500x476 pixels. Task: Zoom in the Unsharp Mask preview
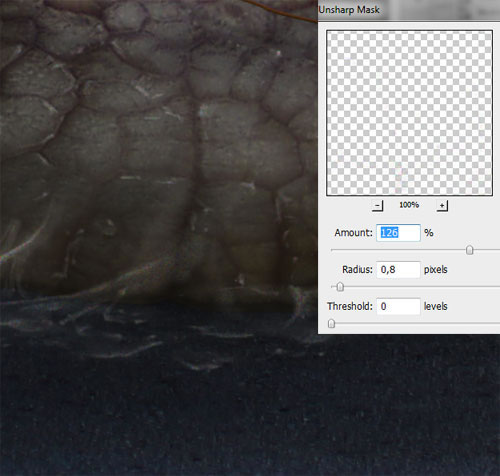click(442, 206)
